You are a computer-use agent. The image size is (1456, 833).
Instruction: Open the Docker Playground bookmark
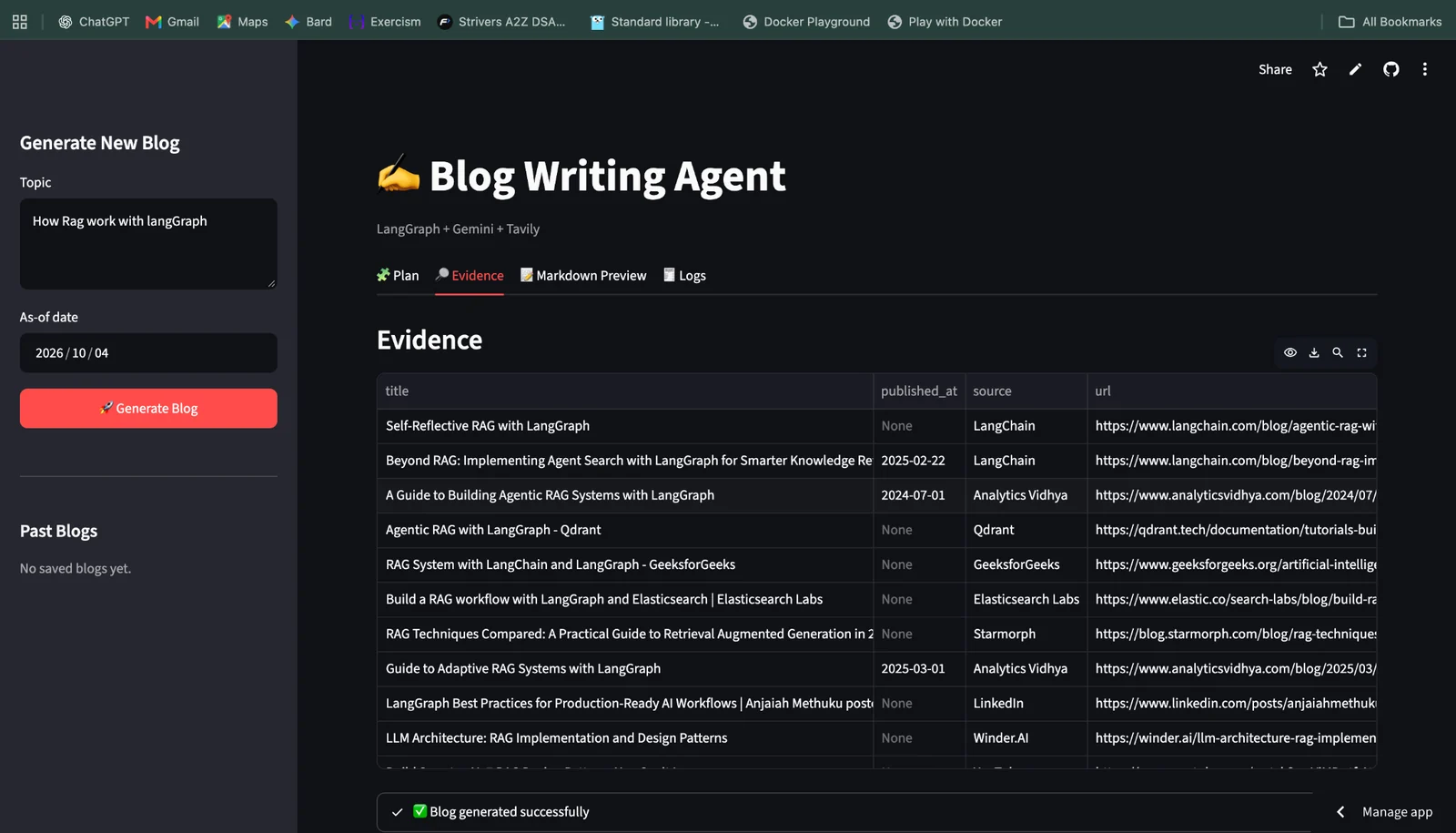tap(806, 22)
